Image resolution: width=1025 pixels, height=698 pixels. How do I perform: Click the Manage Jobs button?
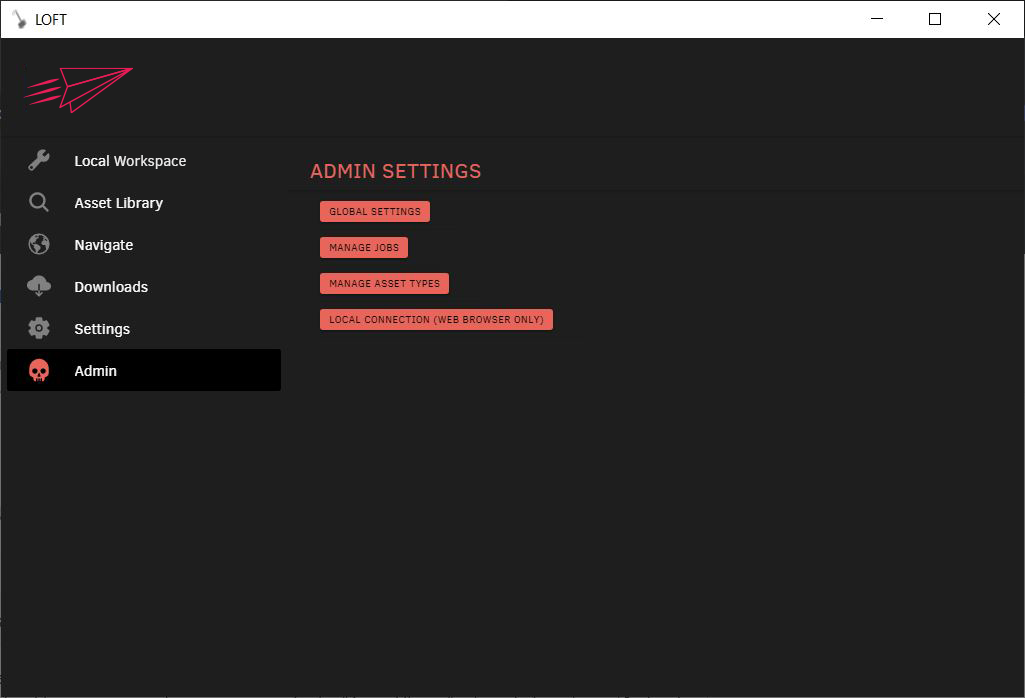[363, 247]
